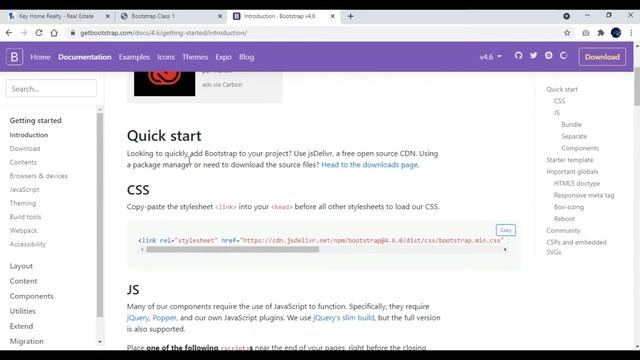Click the docs Search field
Image resolution: width=640 pixels, height=360 pixels.
(51, 89)
